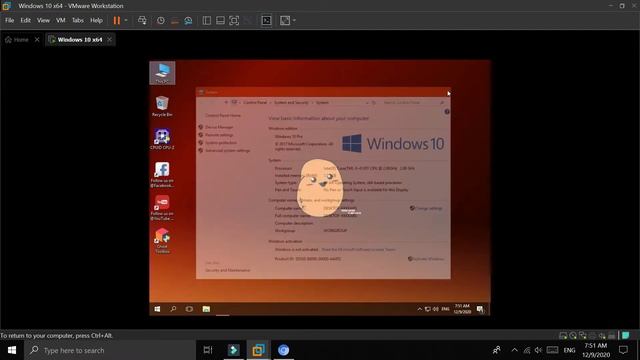Select the Ghost Toolbox desktop shortcut

[x=162, y=241]
